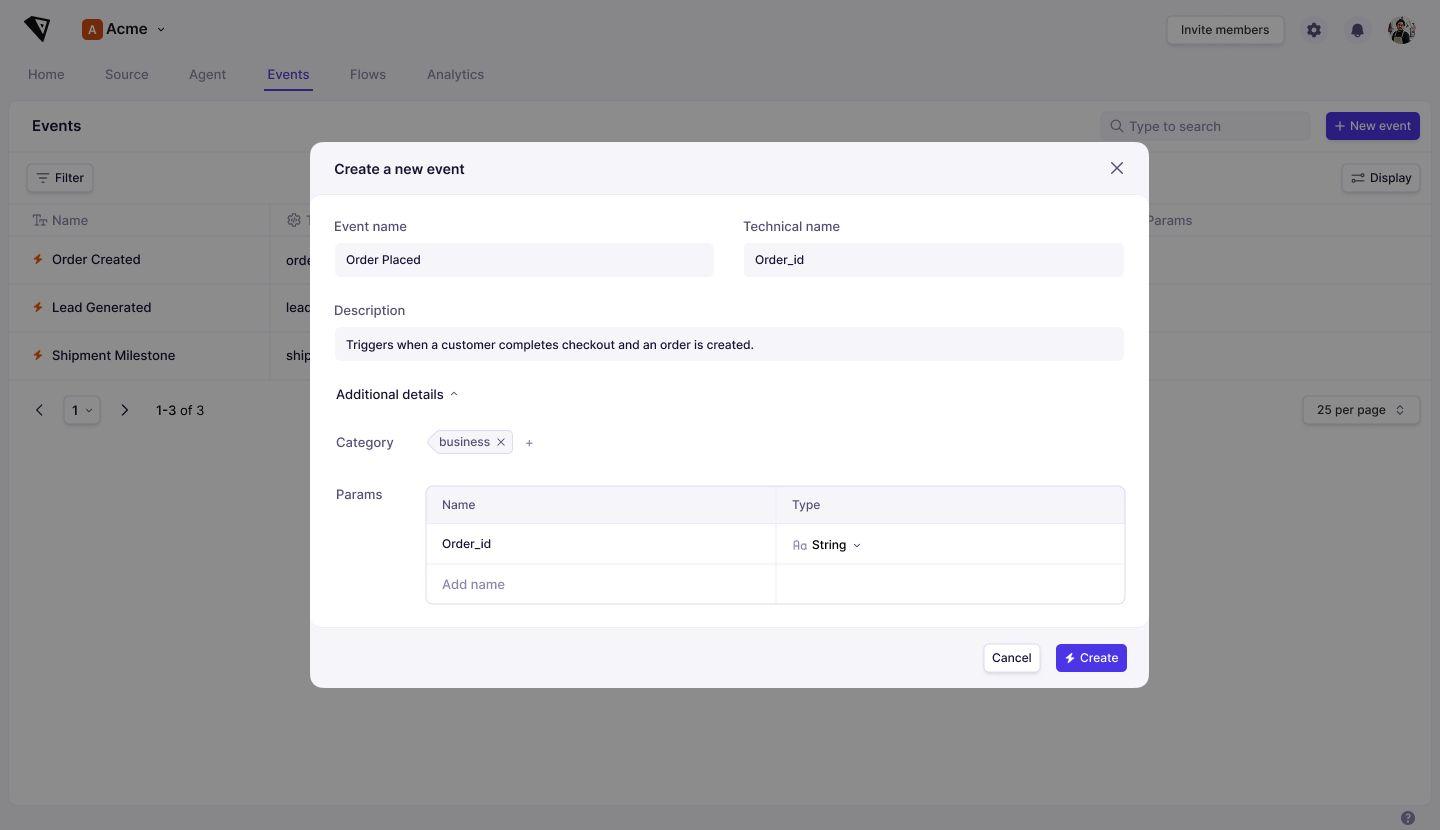Go to next page arrow
The height and width of the screenshot is (830, 1440).
pos(125,410)
